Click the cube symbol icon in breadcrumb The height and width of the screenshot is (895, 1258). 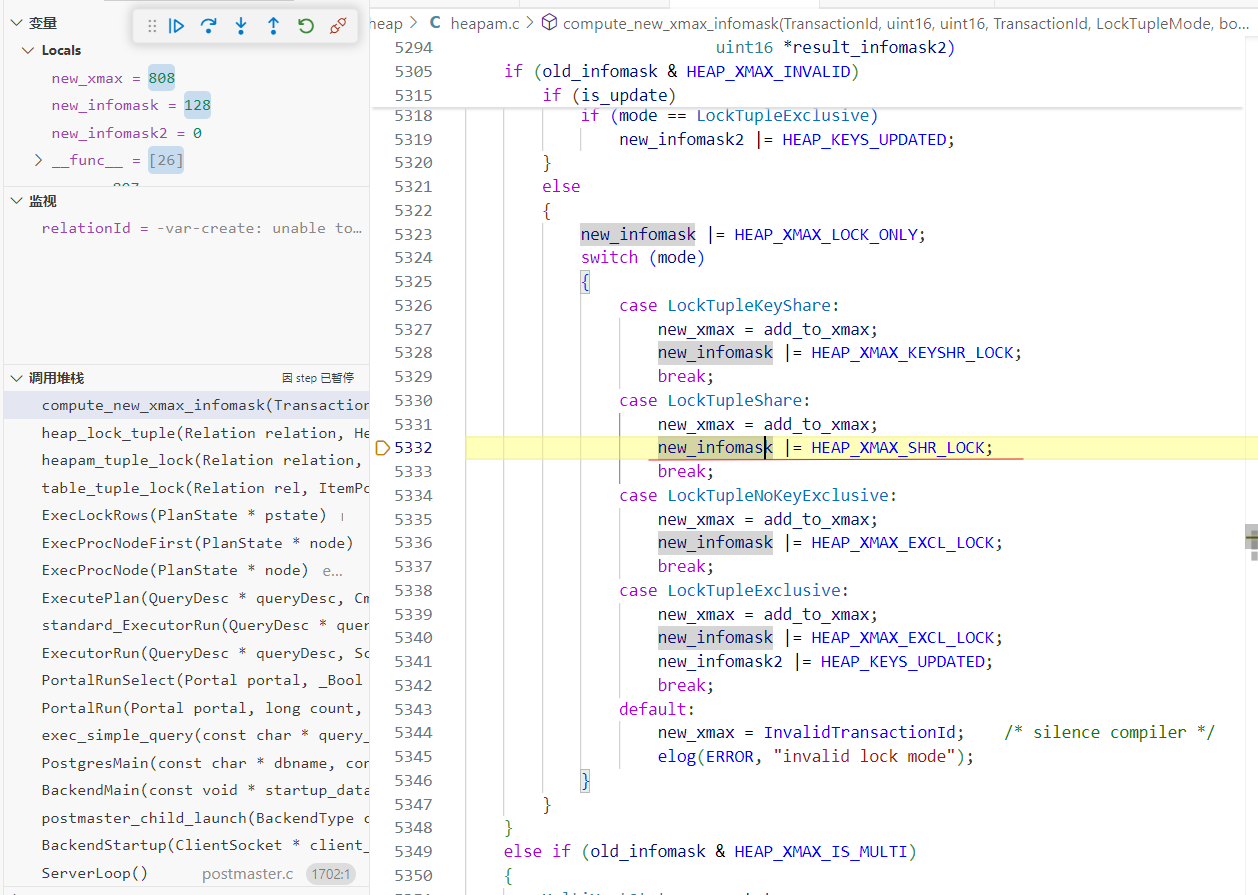point(549,22)
